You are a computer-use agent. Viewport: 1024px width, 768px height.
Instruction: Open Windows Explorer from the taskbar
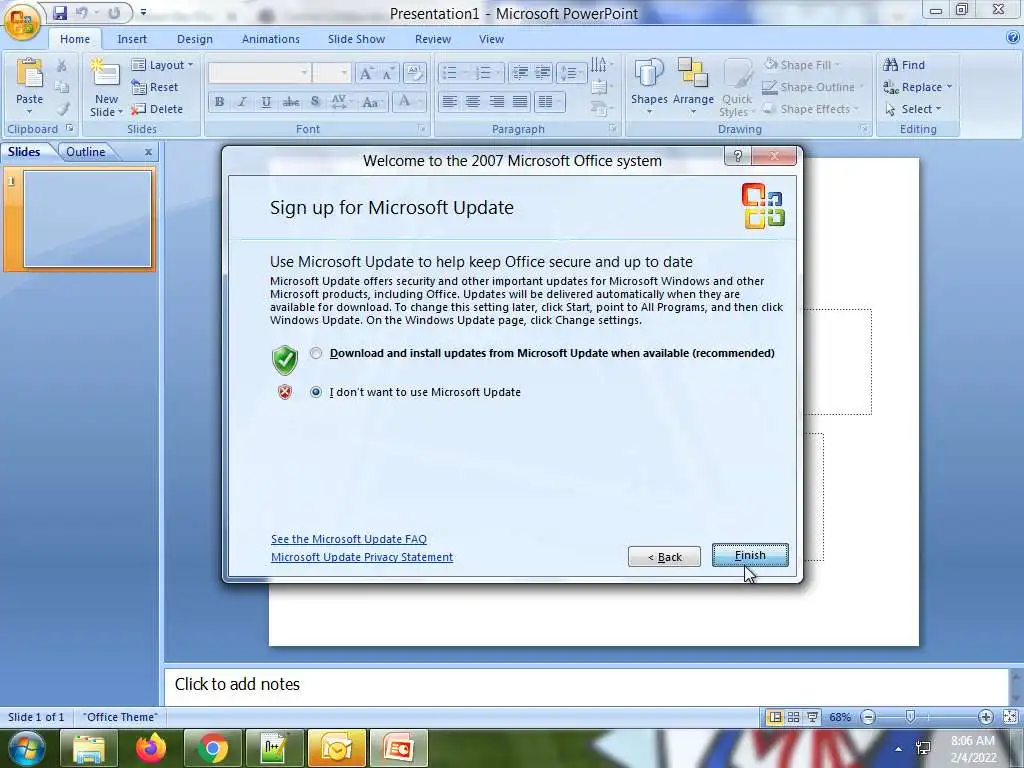pyautogui.click(x=89, y=748)
